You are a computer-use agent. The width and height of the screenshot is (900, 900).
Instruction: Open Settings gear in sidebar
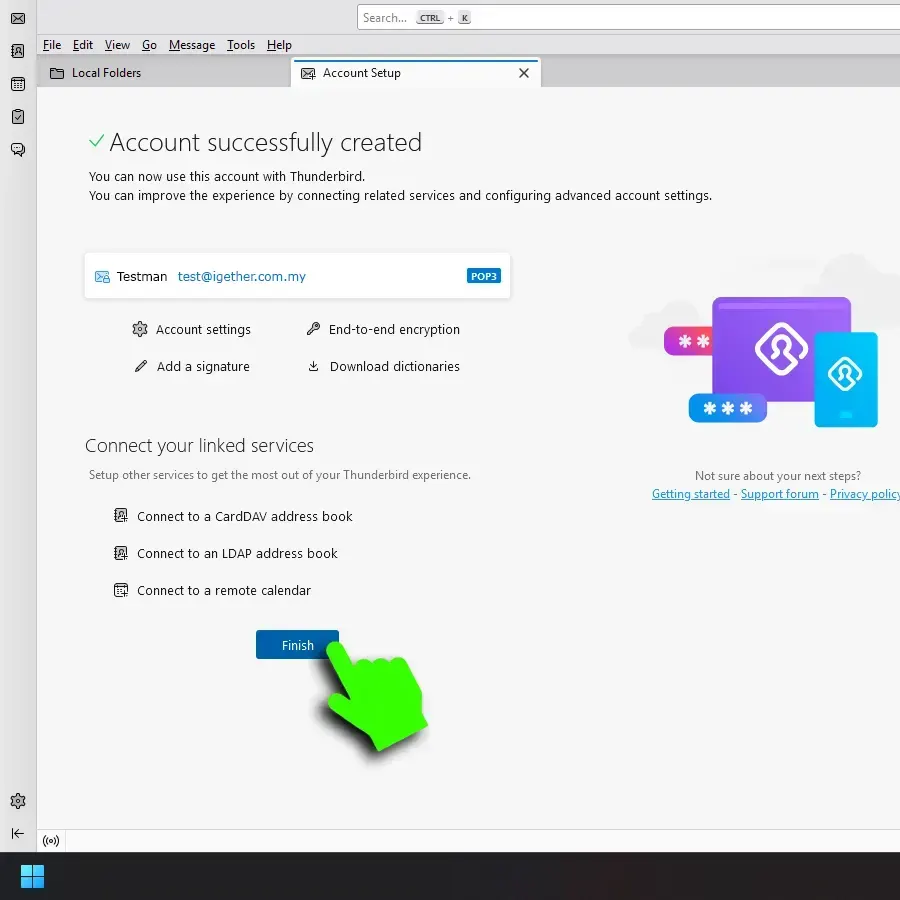click(18, 801)
